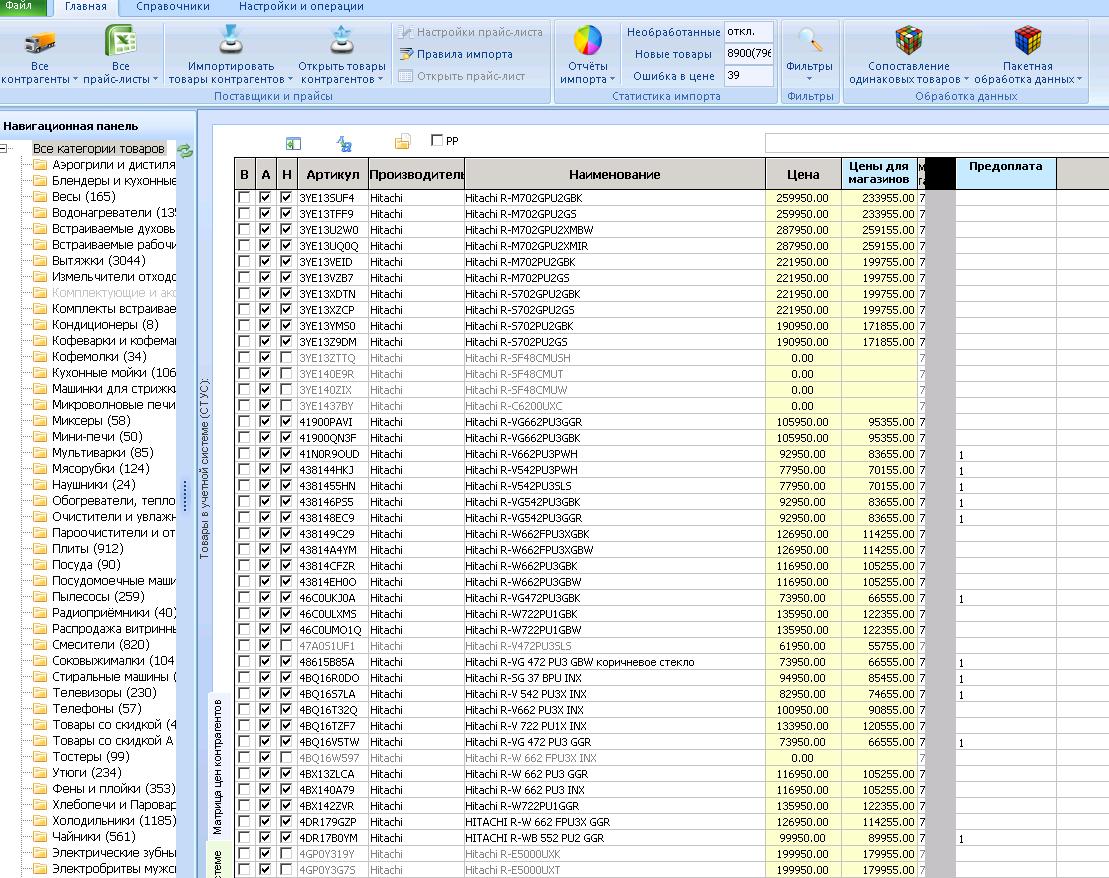Switch to the 'Справочники' ribbon tab
1109x878 pixels.
click(x=173, y=6)
